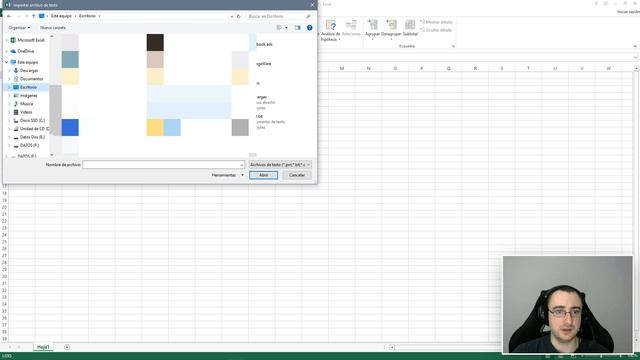Viewport: 640px width, 360px height.
Task: Expand the Documentos tree node
Action: point(9,79)
